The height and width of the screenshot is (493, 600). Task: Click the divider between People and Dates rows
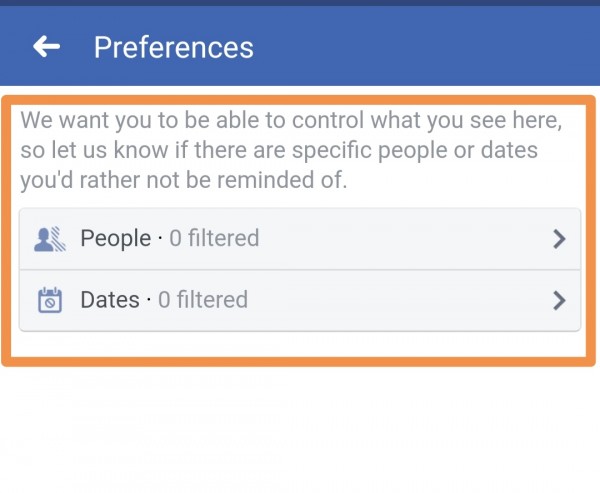point(300,270)
